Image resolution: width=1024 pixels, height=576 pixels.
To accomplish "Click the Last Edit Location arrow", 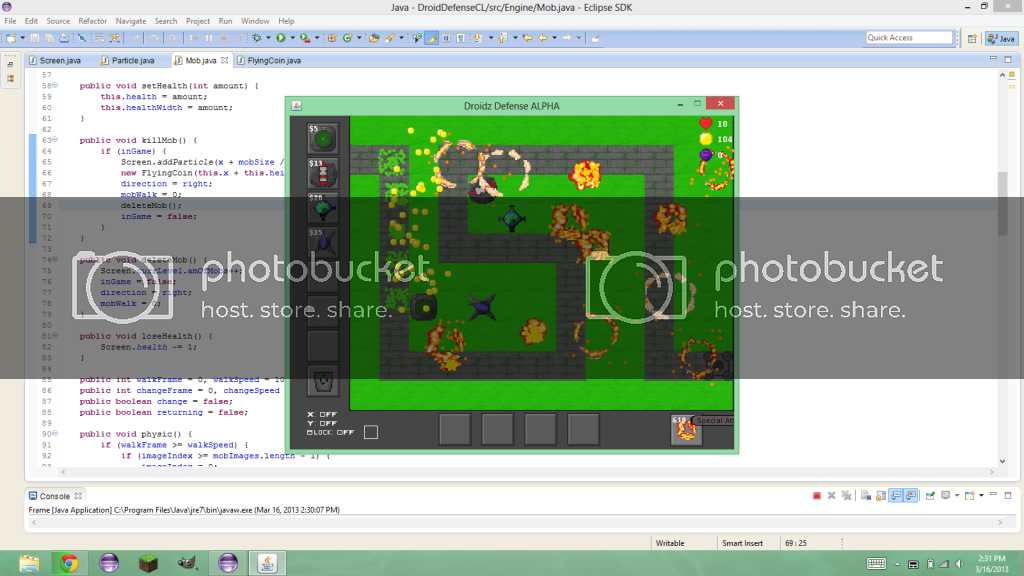I will point(528,38).
